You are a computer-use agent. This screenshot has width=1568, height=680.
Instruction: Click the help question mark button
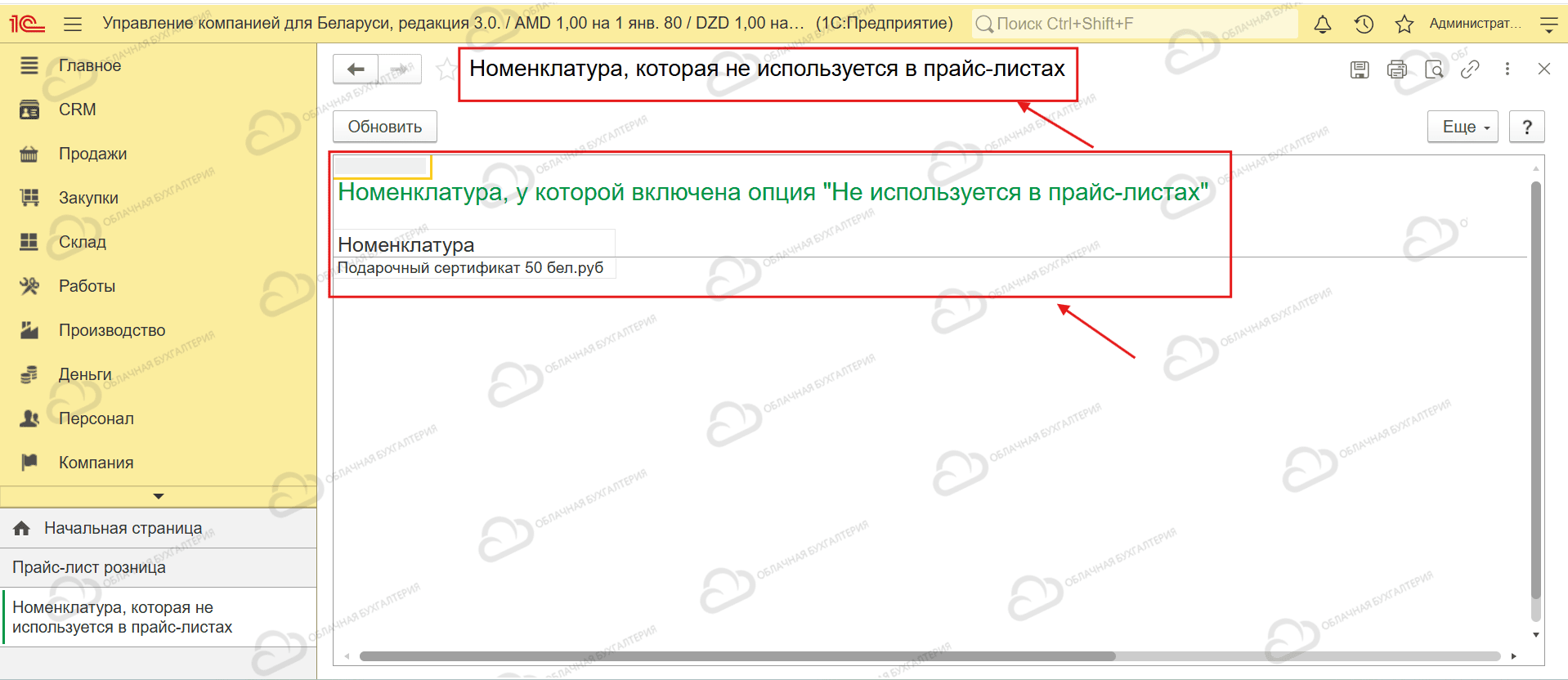coord(1527,127)
